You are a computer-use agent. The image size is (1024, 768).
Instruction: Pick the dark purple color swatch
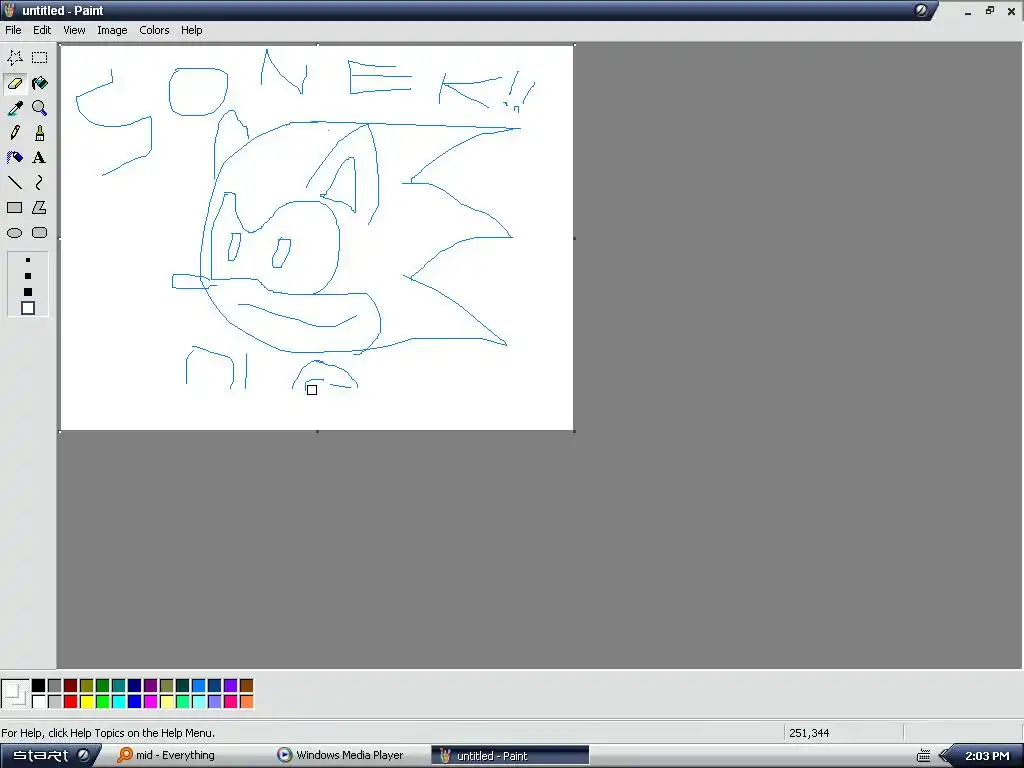[150, 685]
